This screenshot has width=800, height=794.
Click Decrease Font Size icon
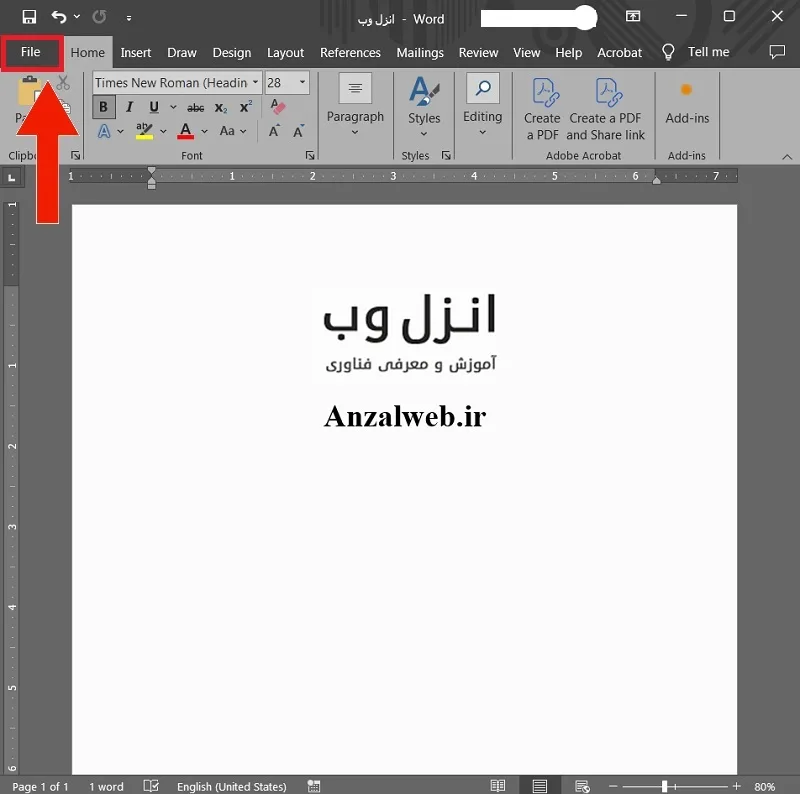tap(298, 131)
